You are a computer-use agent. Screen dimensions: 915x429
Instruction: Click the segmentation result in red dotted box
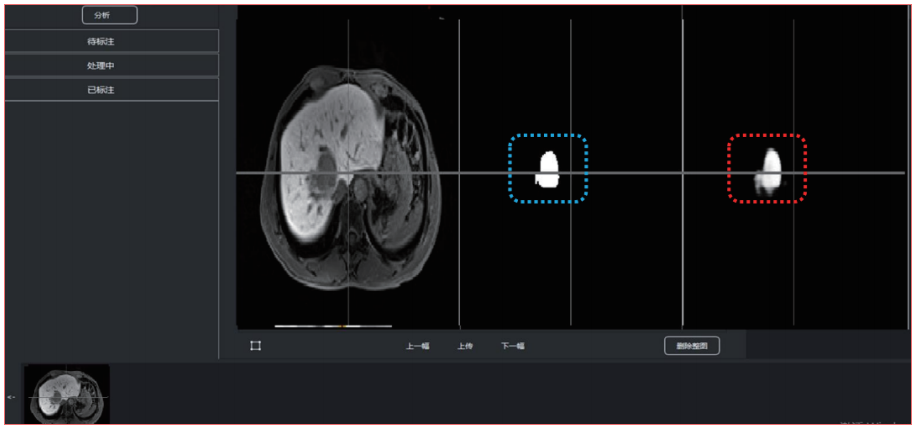click(x=769, y=169)
